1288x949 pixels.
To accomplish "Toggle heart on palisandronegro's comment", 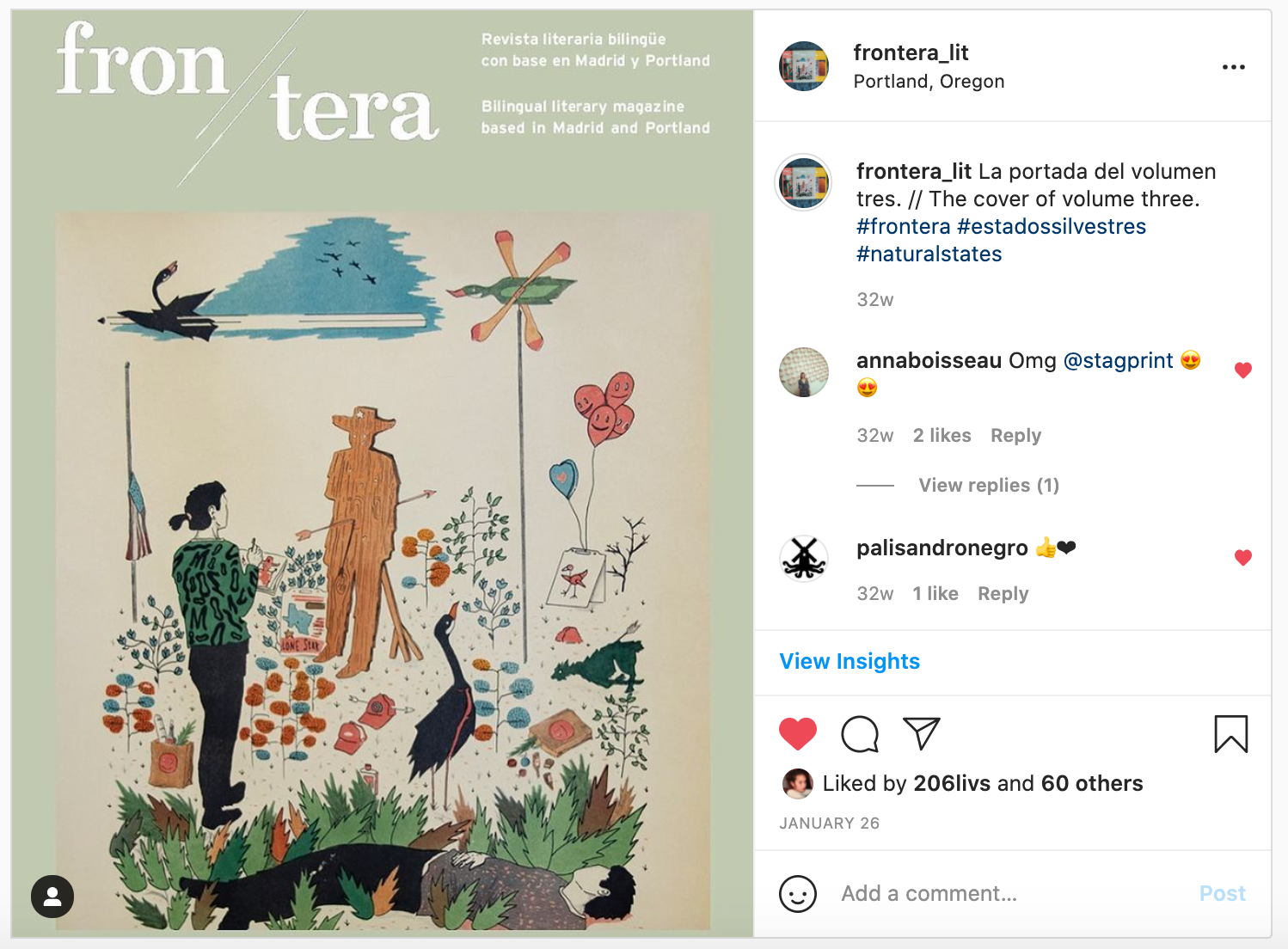I will coord(1242,558).
